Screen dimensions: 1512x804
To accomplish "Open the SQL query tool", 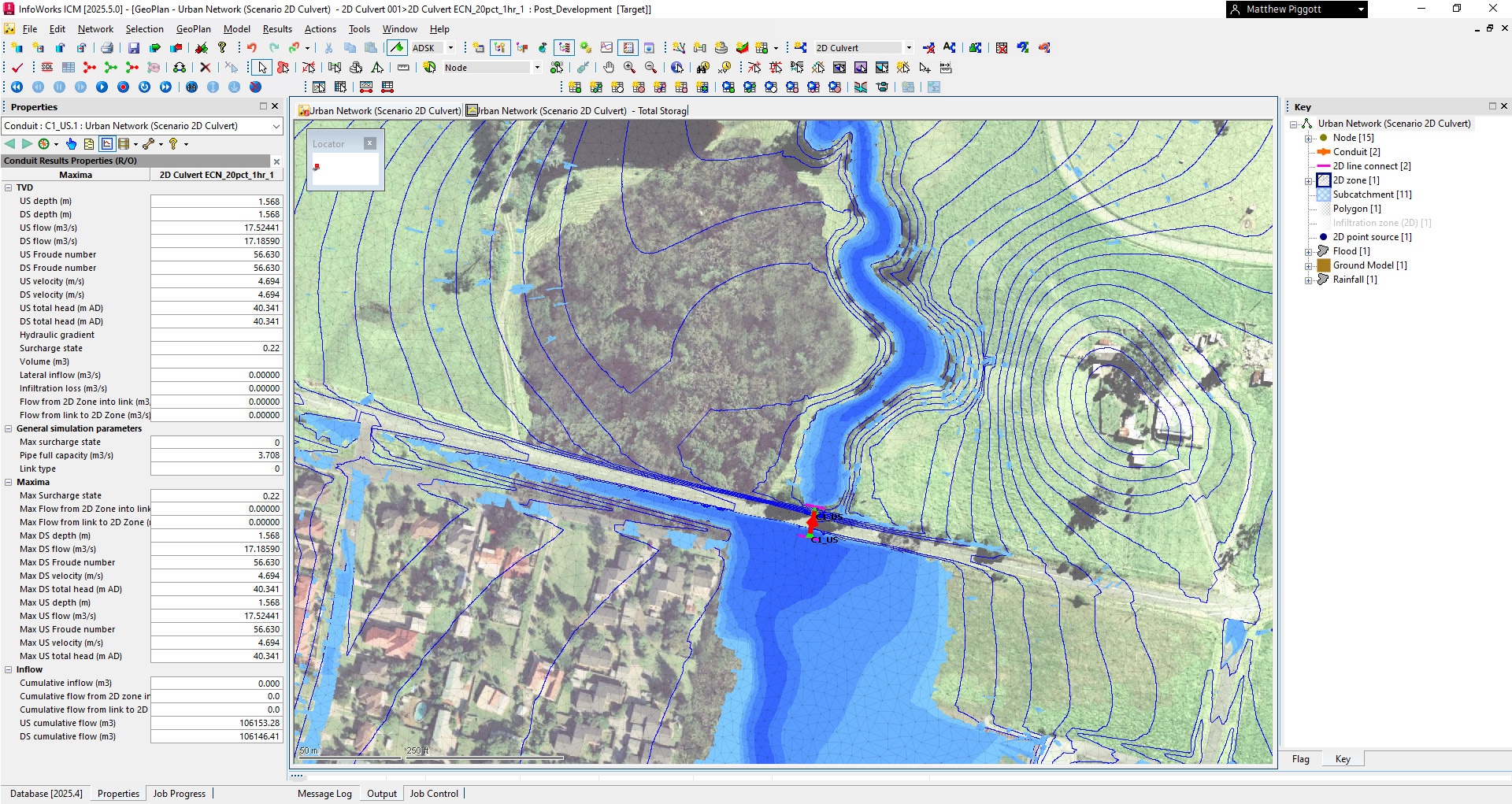I will [47, 68].
